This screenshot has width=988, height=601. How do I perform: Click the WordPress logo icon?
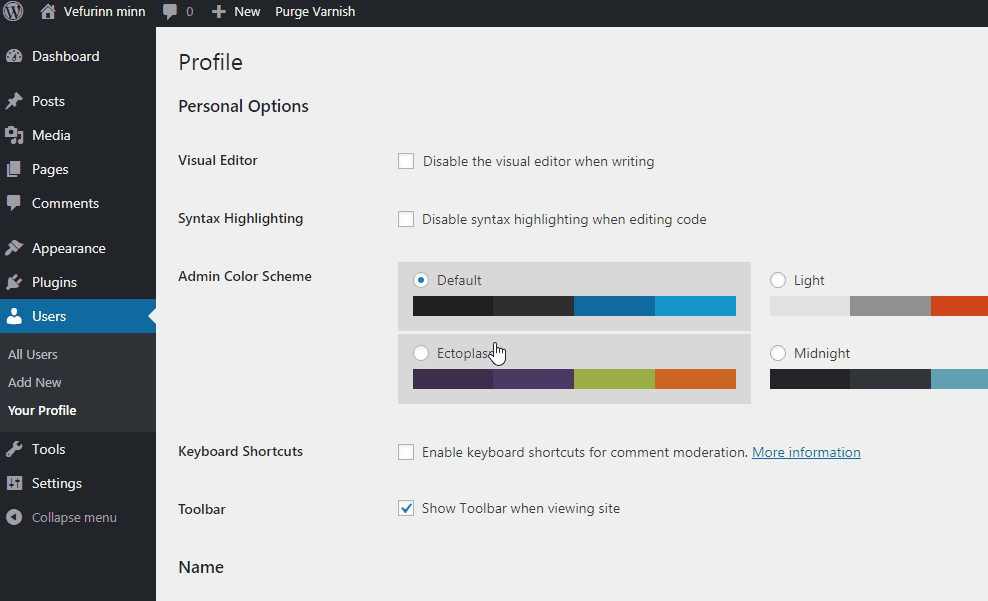coord(13,12)
